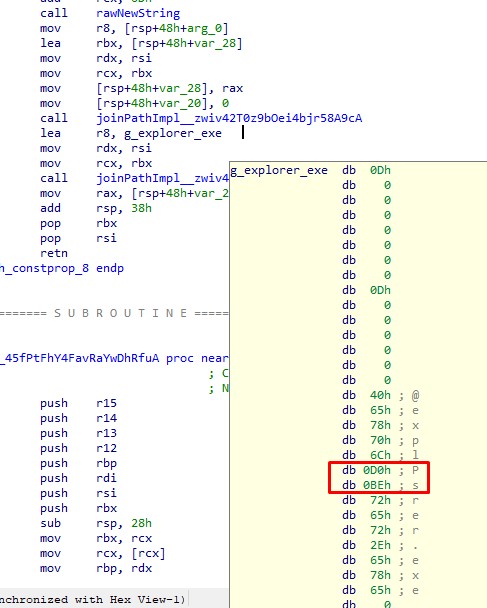487x608 pixels.
Task: Click the db 70h ; p byte line
Action: click(380, 440)
